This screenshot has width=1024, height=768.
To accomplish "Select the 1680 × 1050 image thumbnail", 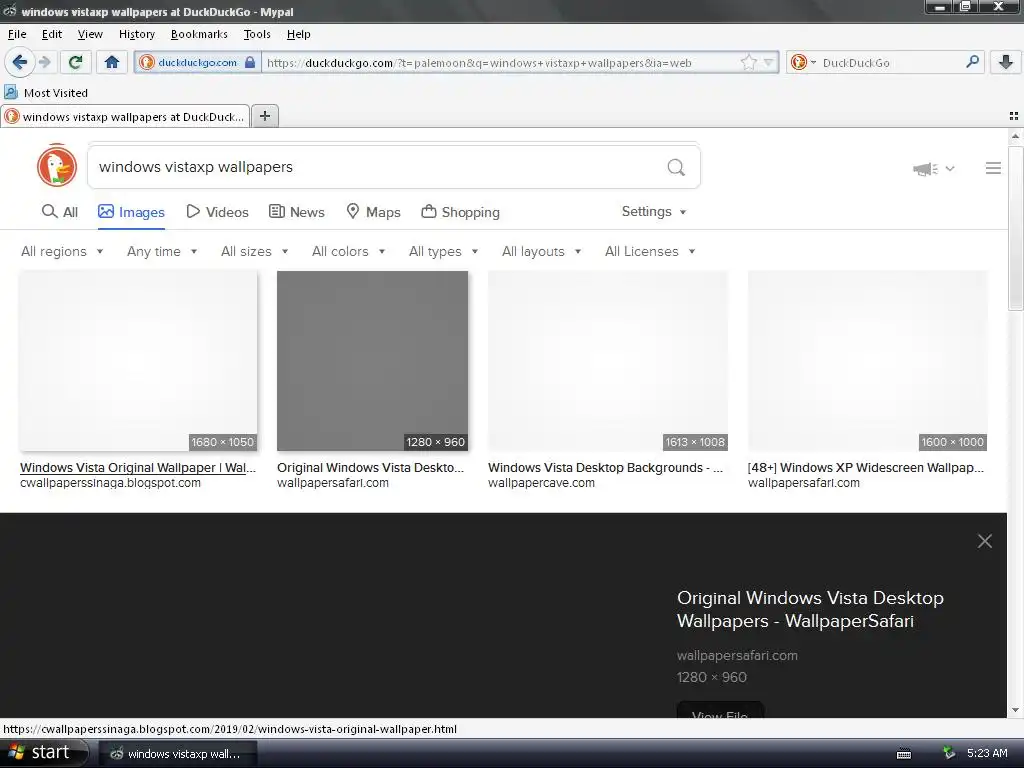I will pyautogui.click(x=138, y=360).
